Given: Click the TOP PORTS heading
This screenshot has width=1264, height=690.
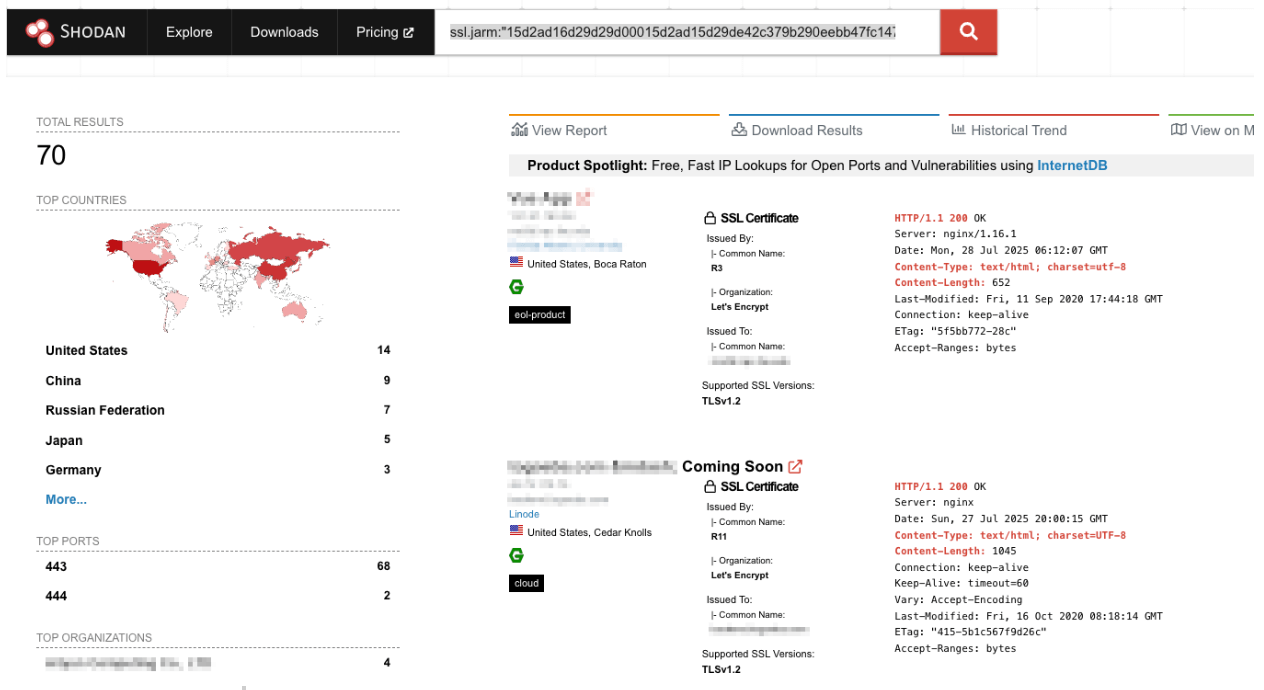Looking at the screenshot, I should point(68,541).
